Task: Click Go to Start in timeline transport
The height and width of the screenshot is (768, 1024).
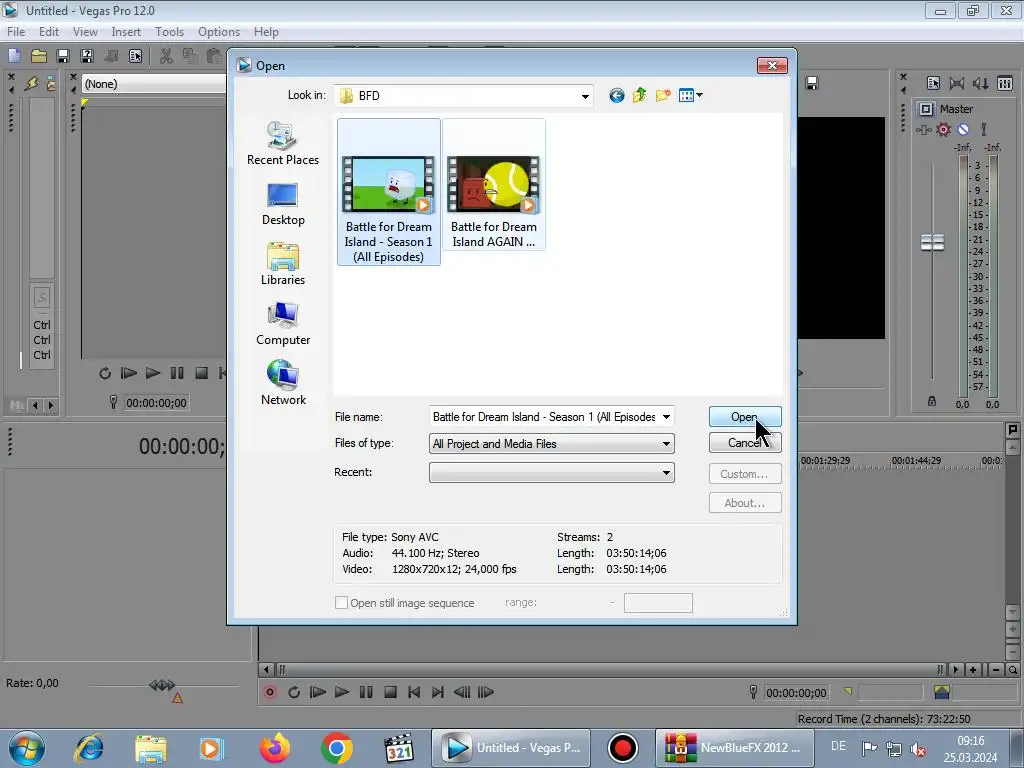Action: [414, 692]
